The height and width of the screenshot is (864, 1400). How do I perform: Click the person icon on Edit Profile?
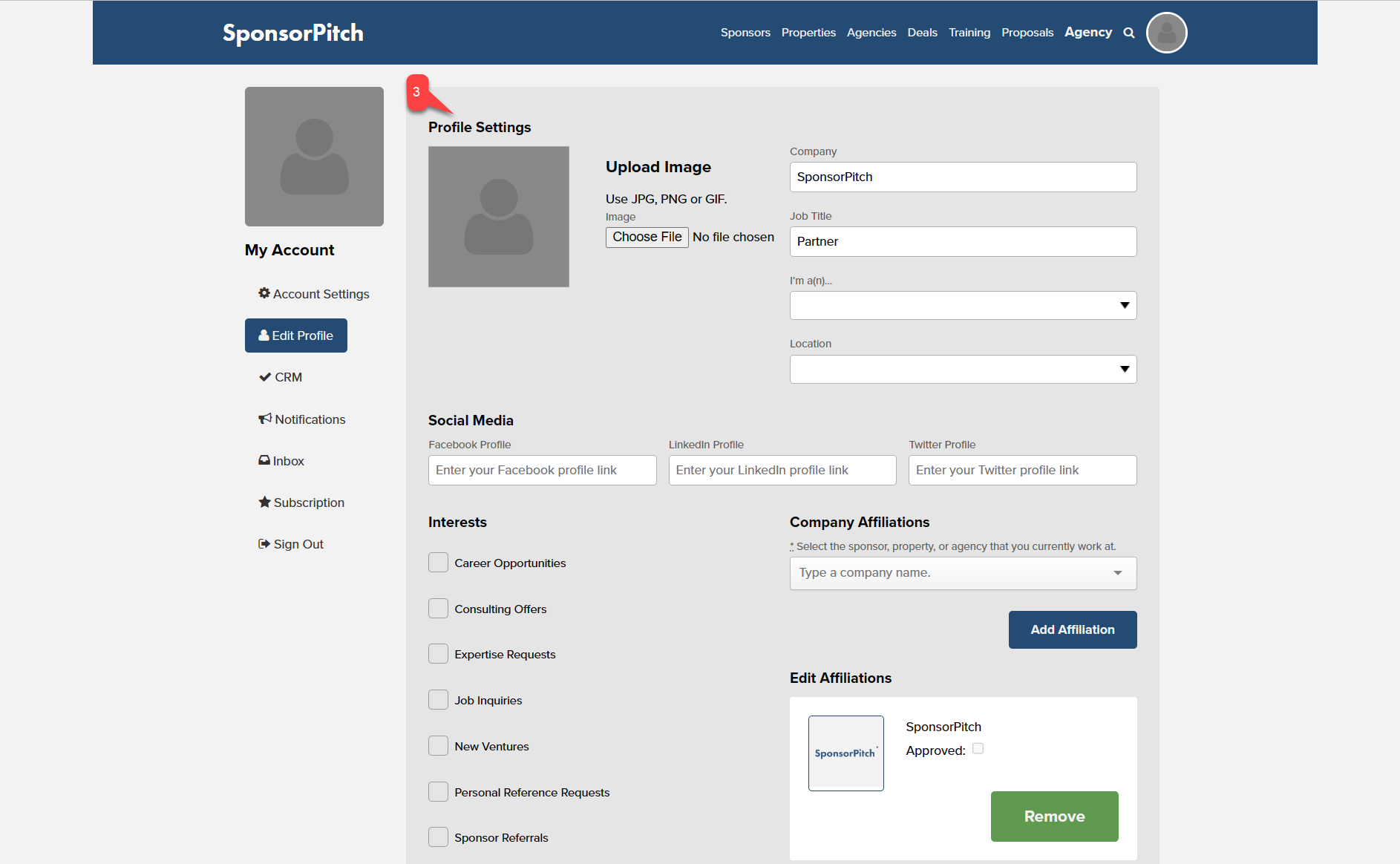[264, 336]
